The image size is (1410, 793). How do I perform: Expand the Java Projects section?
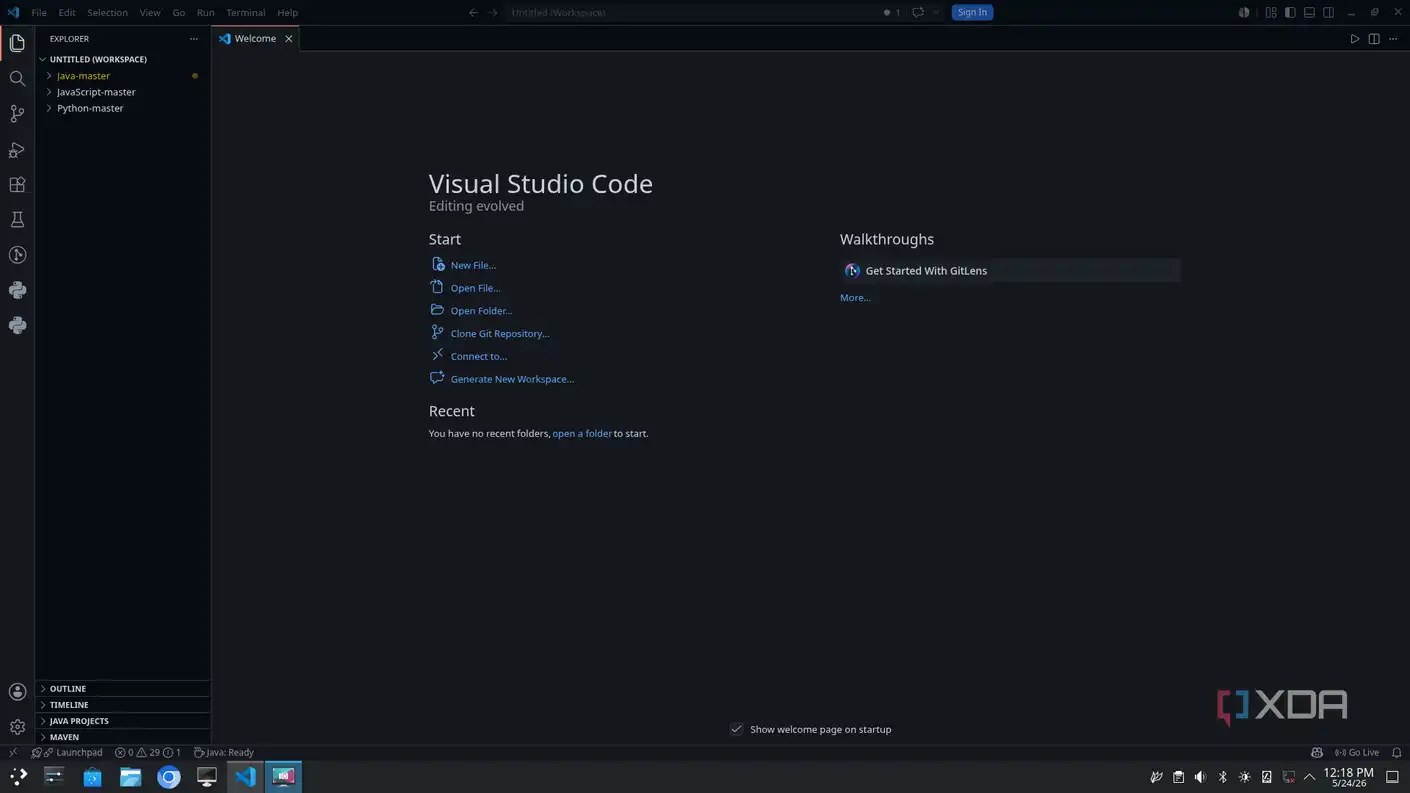click(x=122, y=721)
